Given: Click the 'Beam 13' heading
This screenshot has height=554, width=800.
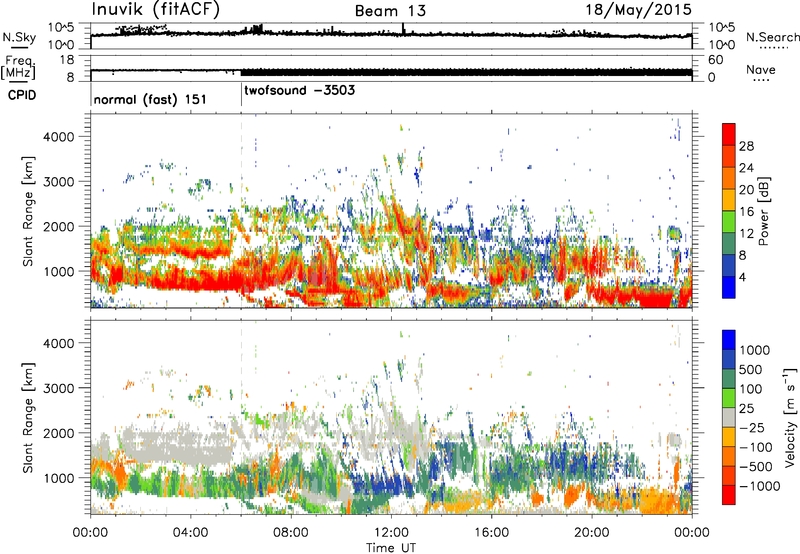Looking at the screenshot, I should click(390, 11).
